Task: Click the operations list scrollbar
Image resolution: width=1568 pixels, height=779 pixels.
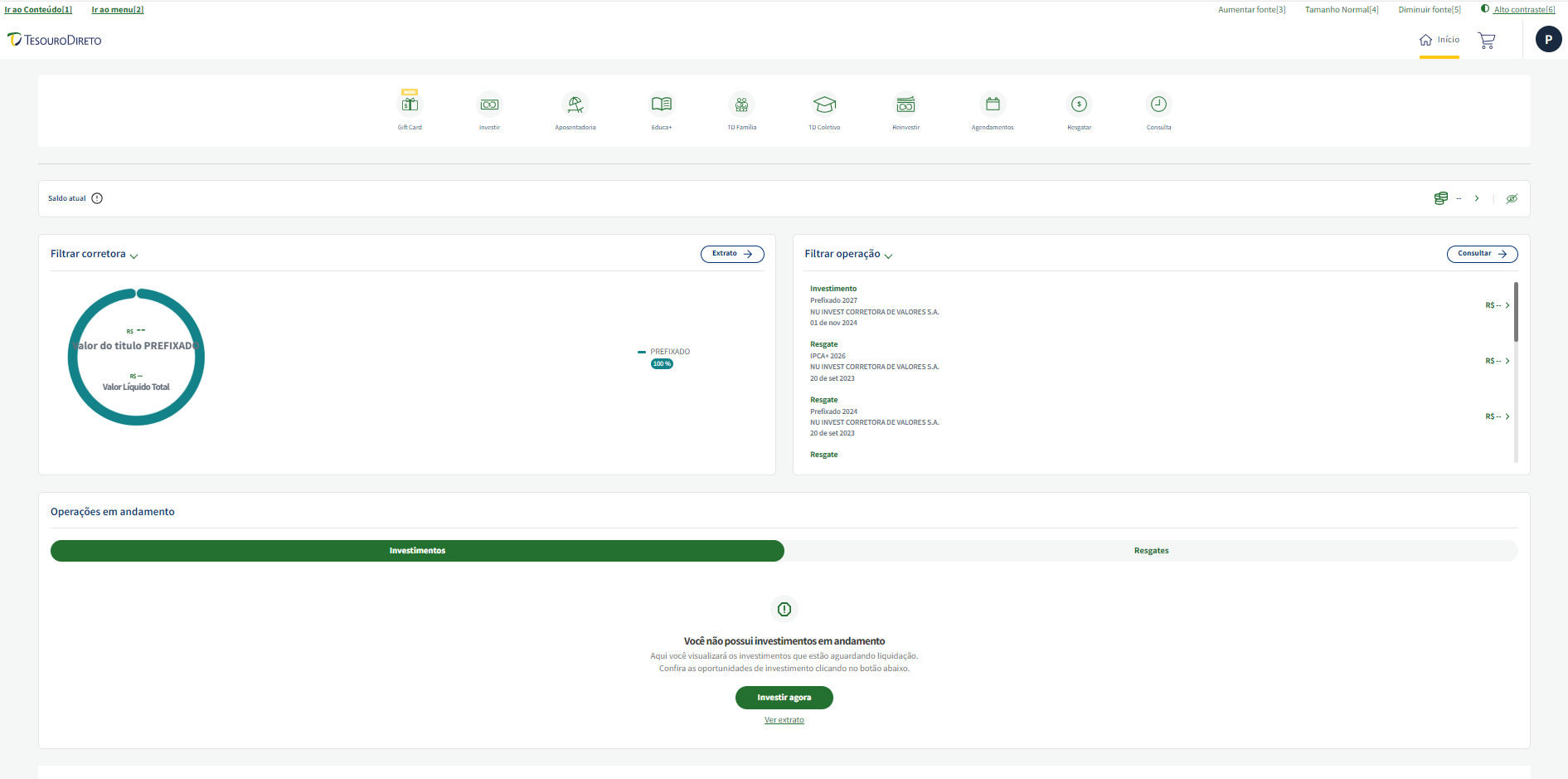Action: coord(1516,312)
